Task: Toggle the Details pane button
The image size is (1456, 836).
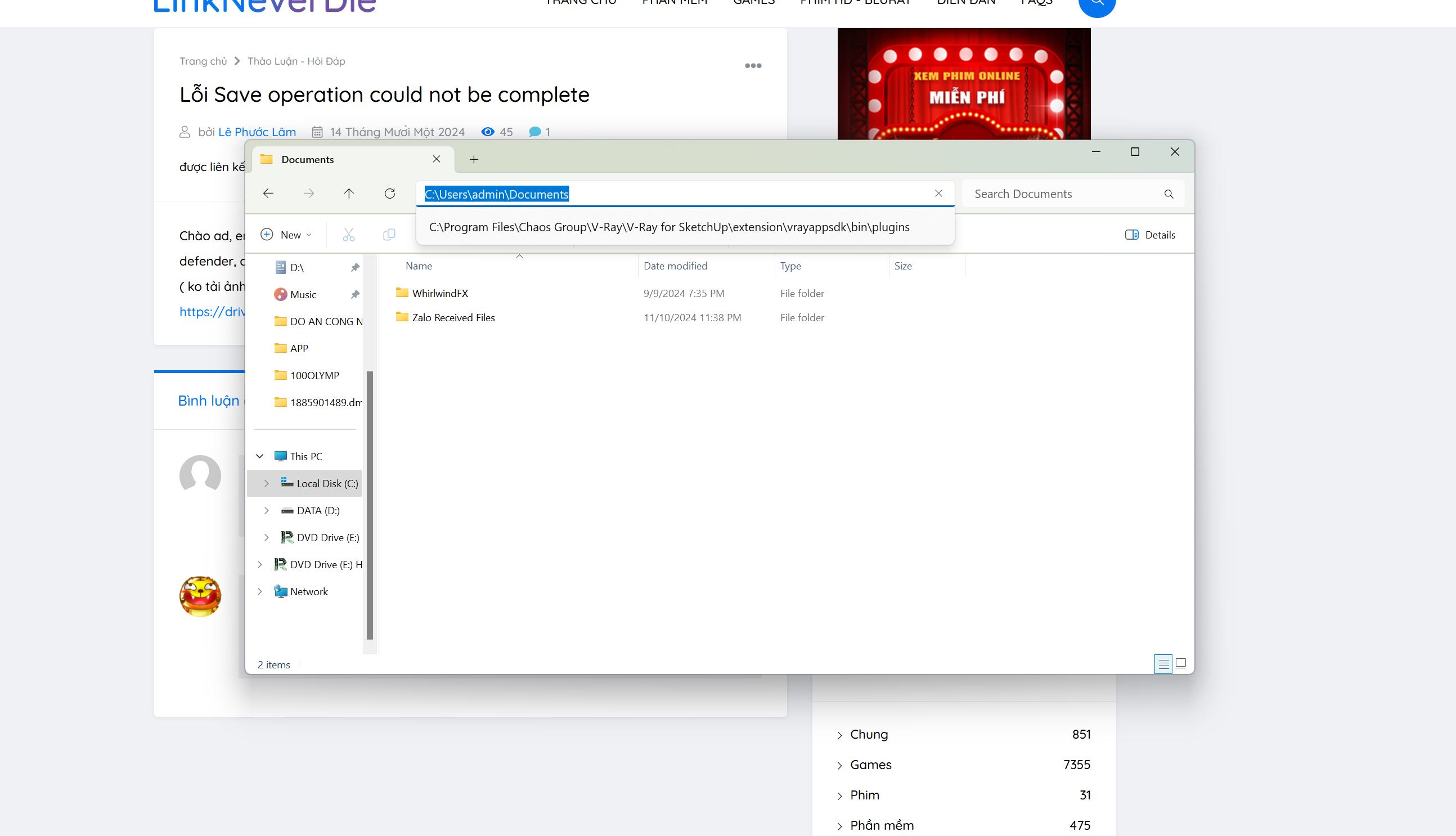Action: 1150,235
